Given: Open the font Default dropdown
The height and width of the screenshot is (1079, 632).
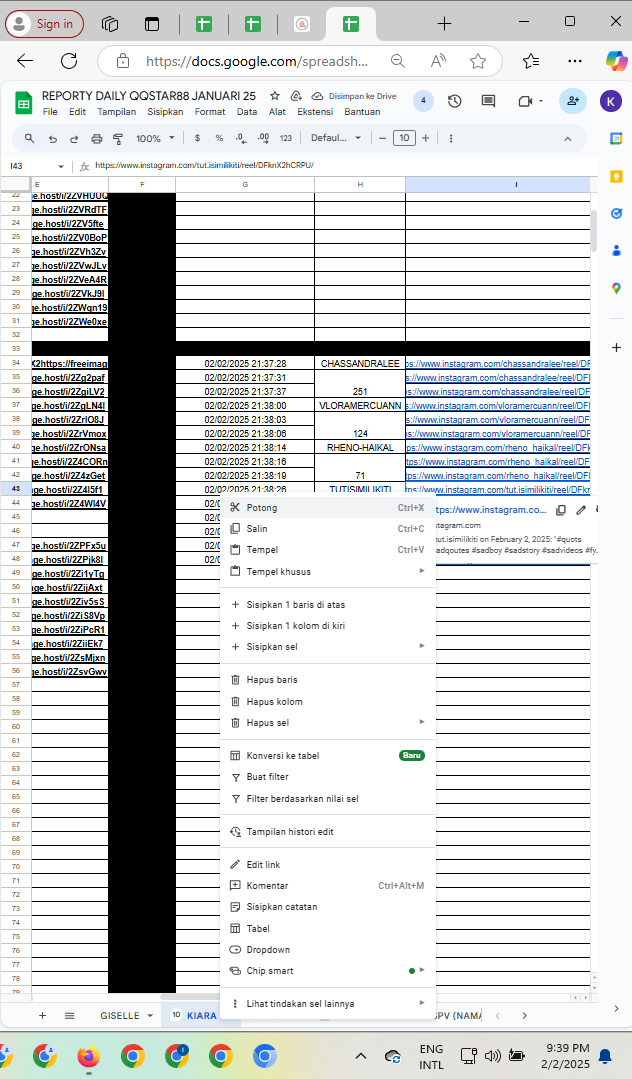Looking at the screenshot, I should pyautogui.click(x=336, y=138).
